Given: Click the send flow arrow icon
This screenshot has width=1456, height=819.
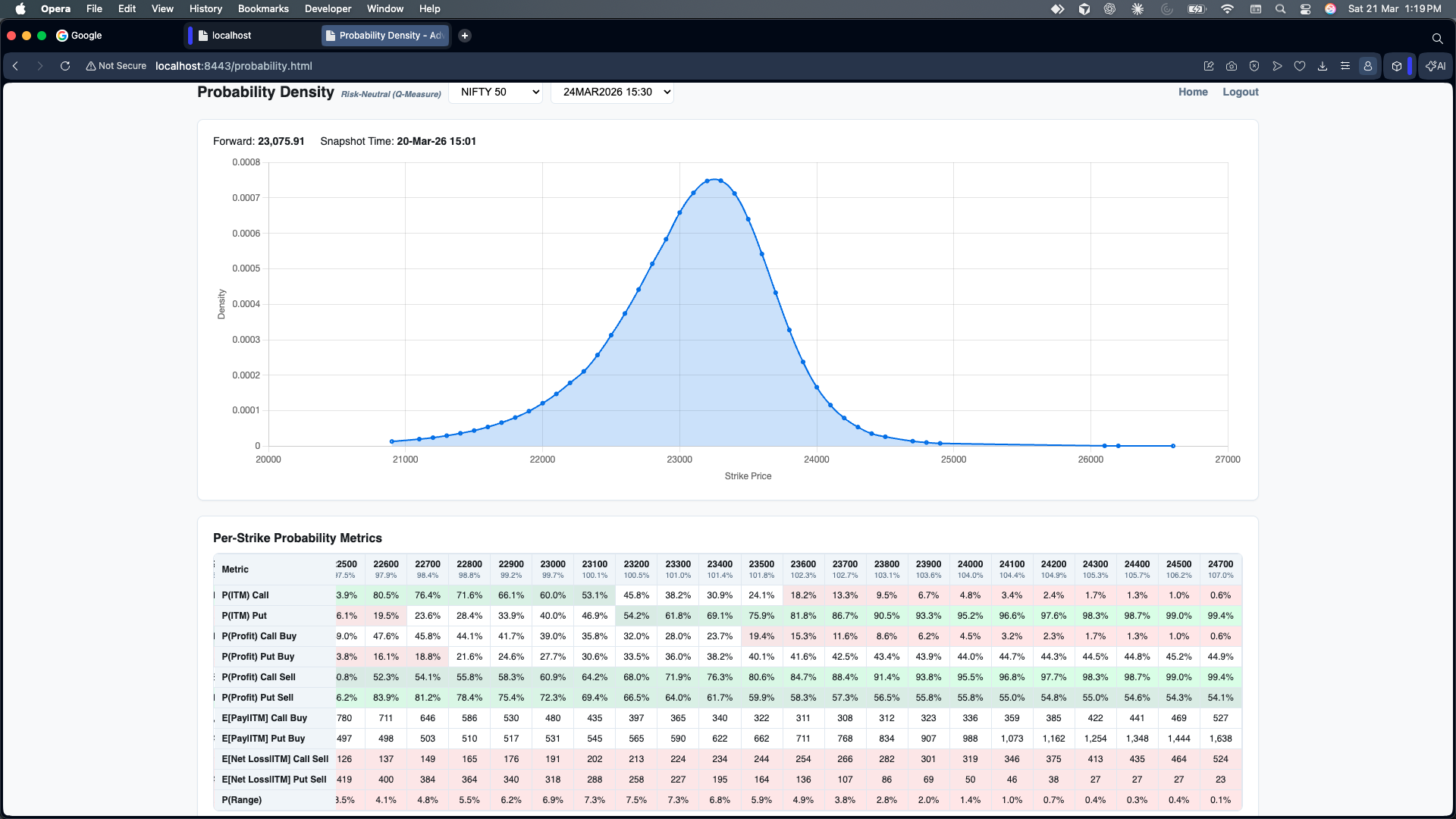Looking at the screenshot, I should coord(1277,66).
